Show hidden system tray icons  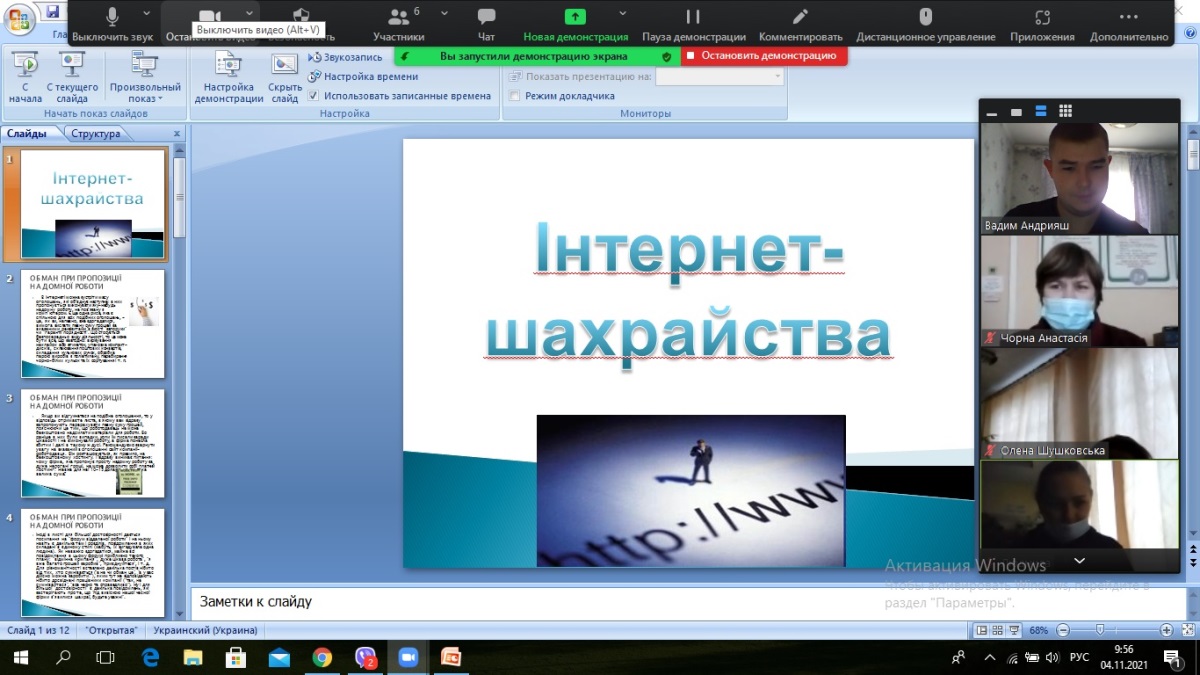pos(991,657)
